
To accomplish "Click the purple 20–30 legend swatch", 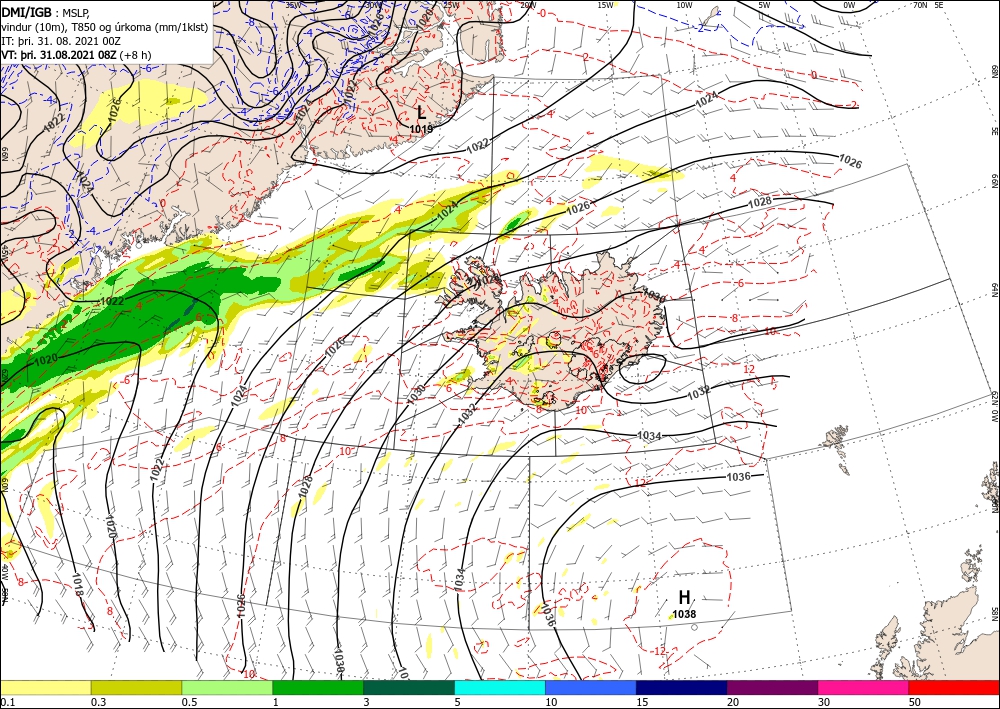I will pyautogui.click(x=772, y=687).
